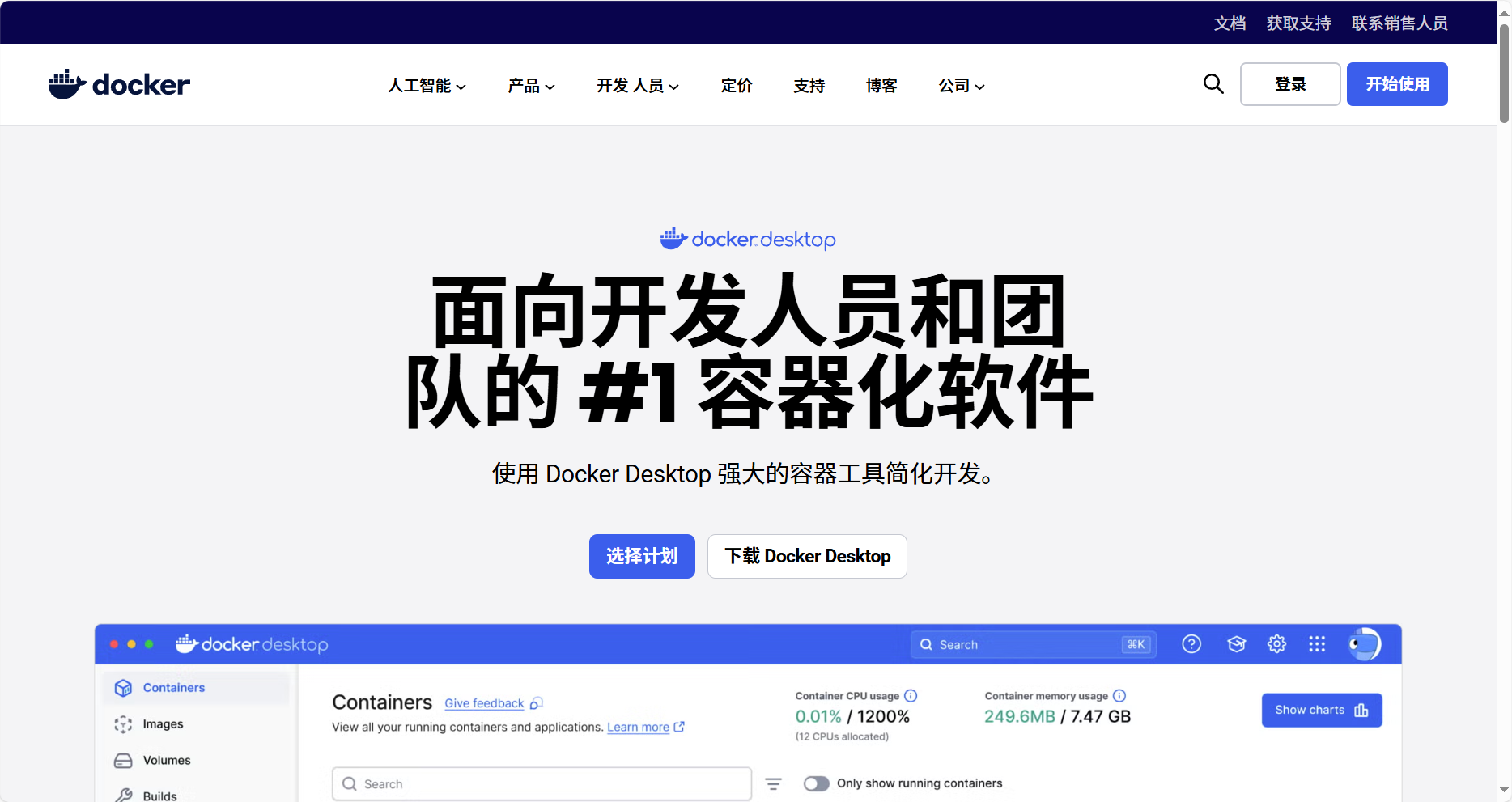Open the apps grid icon in Docker Desktop
The width and height of the screenshot is (1512, 802).
[x=1317, y=643]
